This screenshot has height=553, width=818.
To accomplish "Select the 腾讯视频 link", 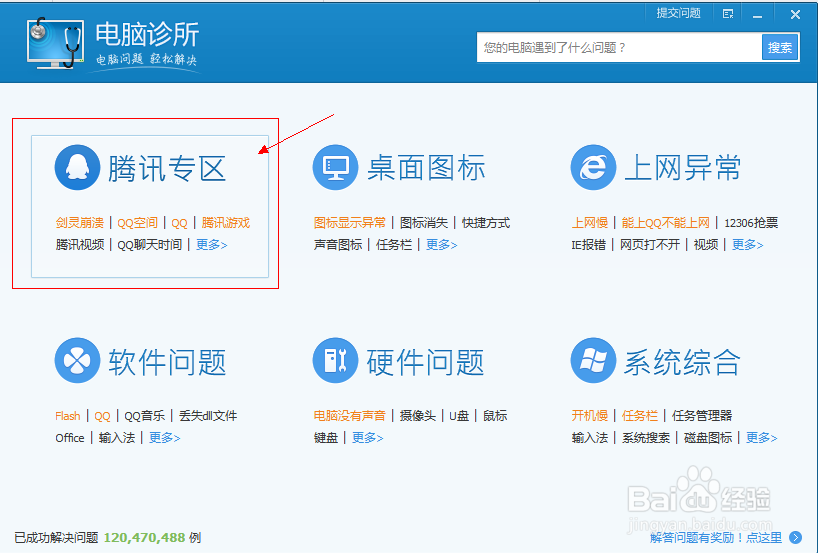I will 80,245.
